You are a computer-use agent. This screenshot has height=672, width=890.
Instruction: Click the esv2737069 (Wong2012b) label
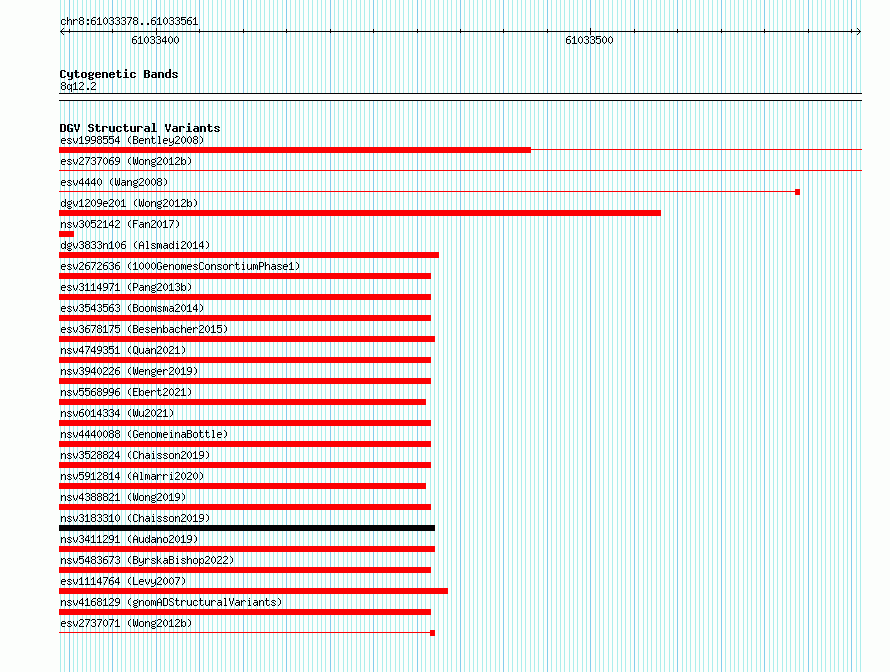click(x=126, y=161)
